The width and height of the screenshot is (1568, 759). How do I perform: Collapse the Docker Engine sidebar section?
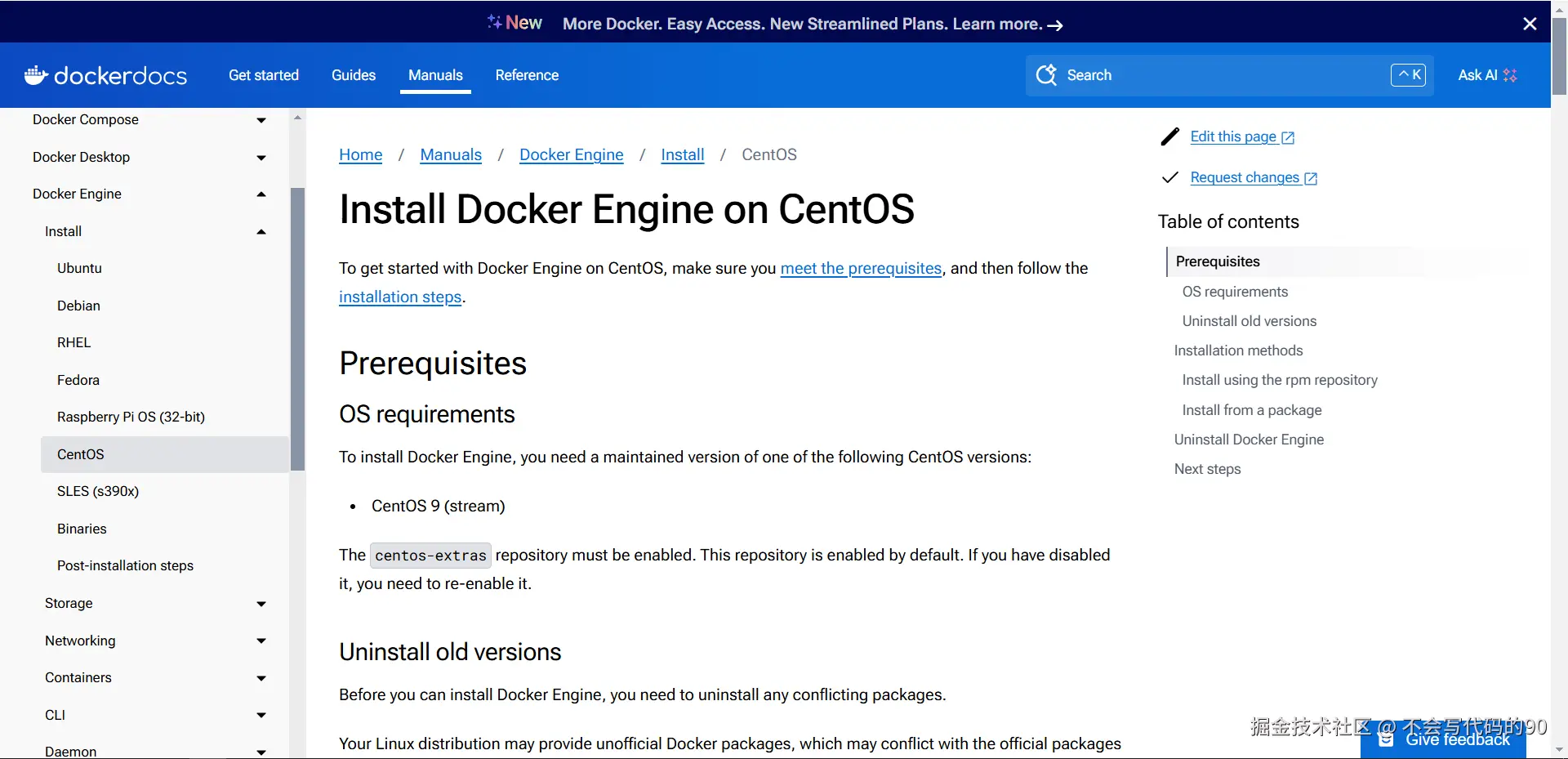click(x=261, y=194)
